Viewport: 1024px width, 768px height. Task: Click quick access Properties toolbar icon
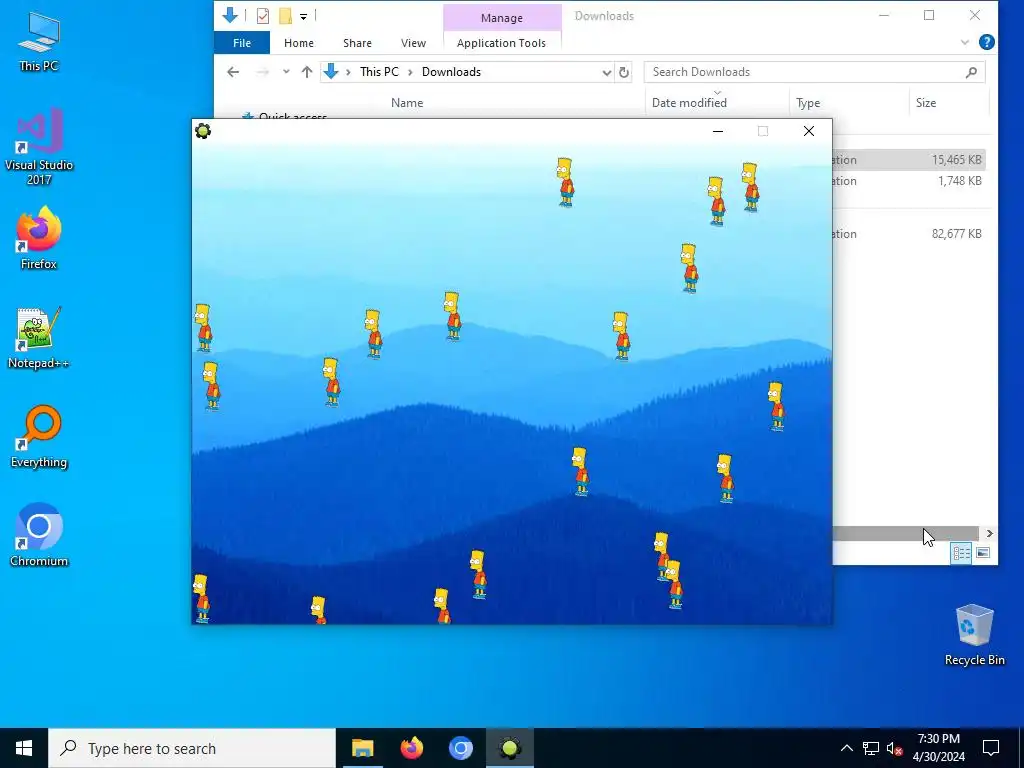(263, 16)
